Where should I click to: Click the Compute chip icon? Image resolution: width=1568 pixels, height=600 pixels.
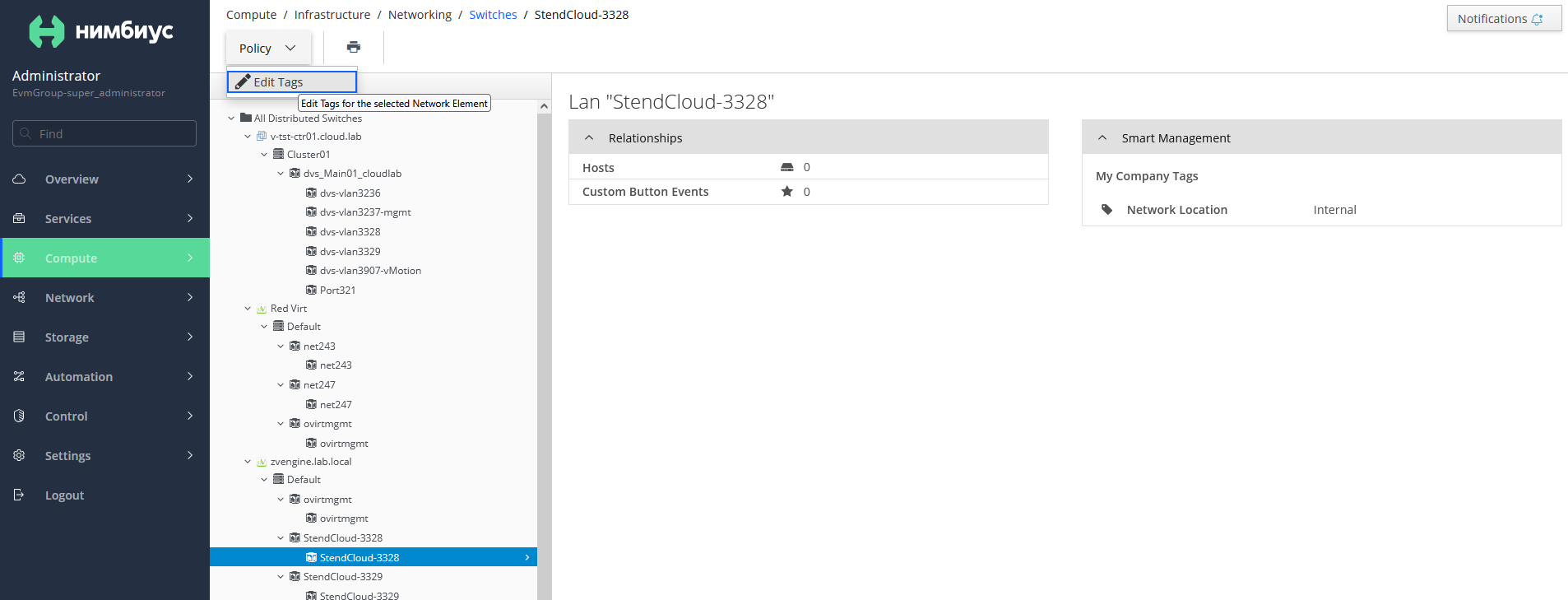[x=19, y=258]
